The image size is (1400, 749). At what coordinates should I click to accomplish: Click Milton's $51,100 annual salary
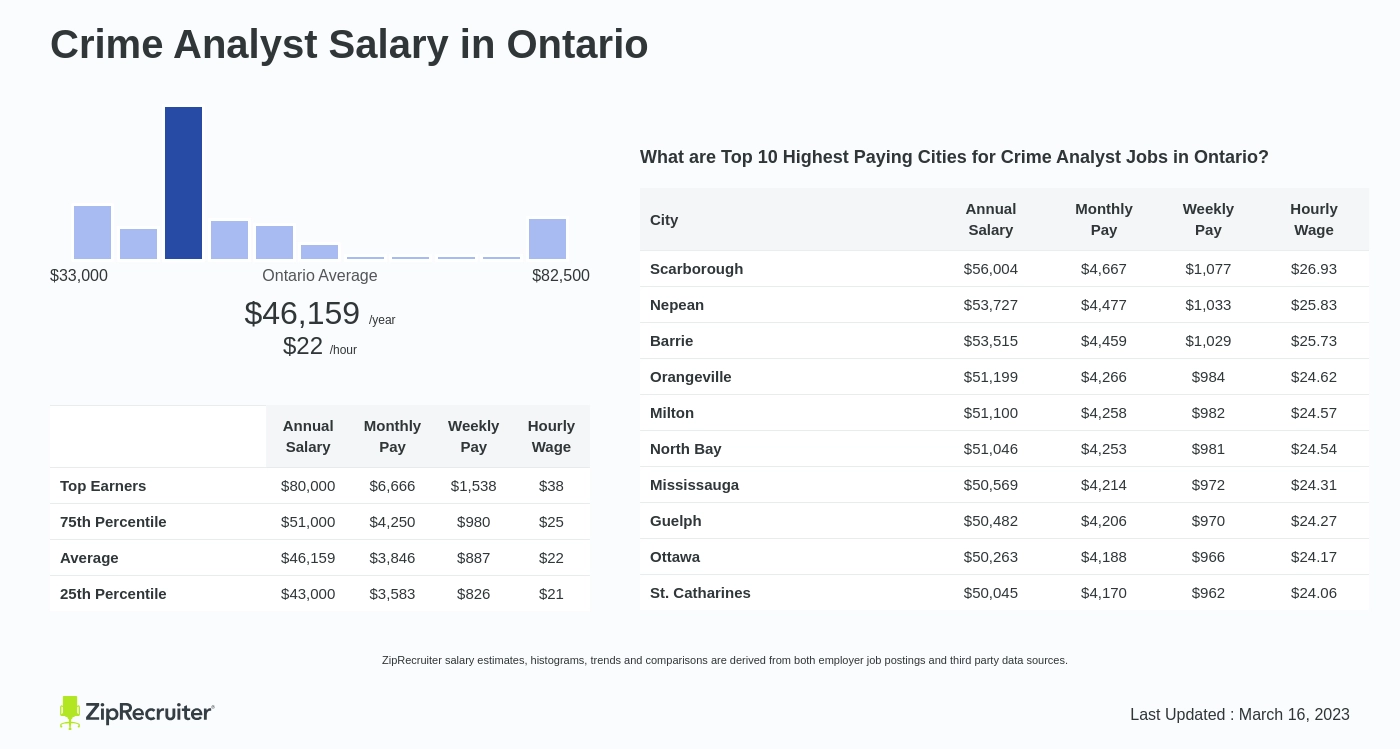tap(991, 412)
